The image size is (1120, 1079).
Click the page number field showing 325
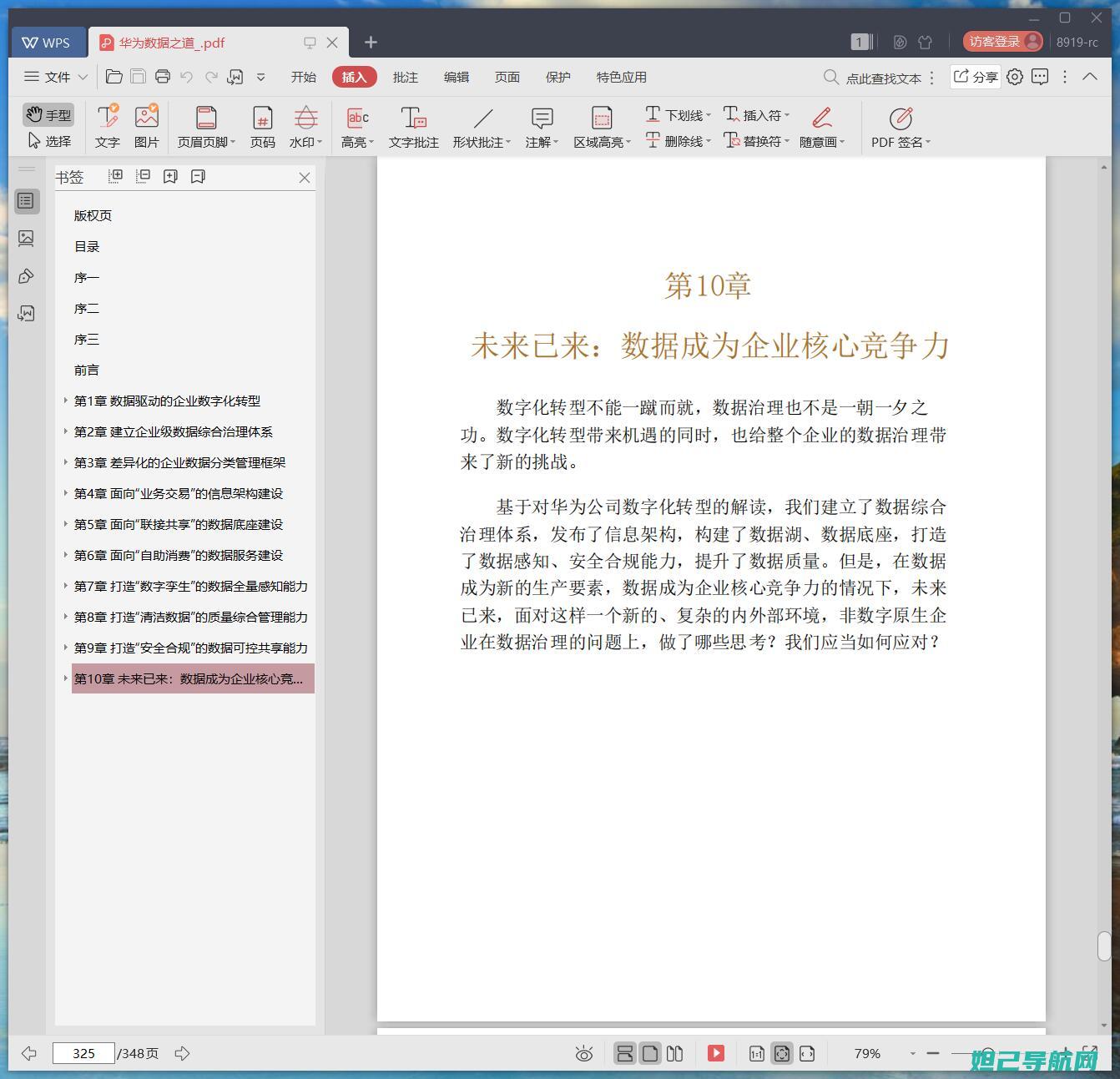[x=83, y=1053]
